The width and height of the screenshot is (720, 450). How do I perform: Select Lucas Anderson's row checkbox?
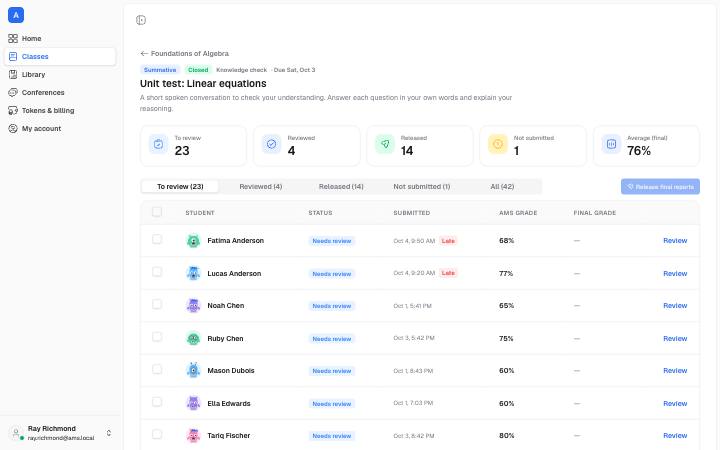pos(157,272)
